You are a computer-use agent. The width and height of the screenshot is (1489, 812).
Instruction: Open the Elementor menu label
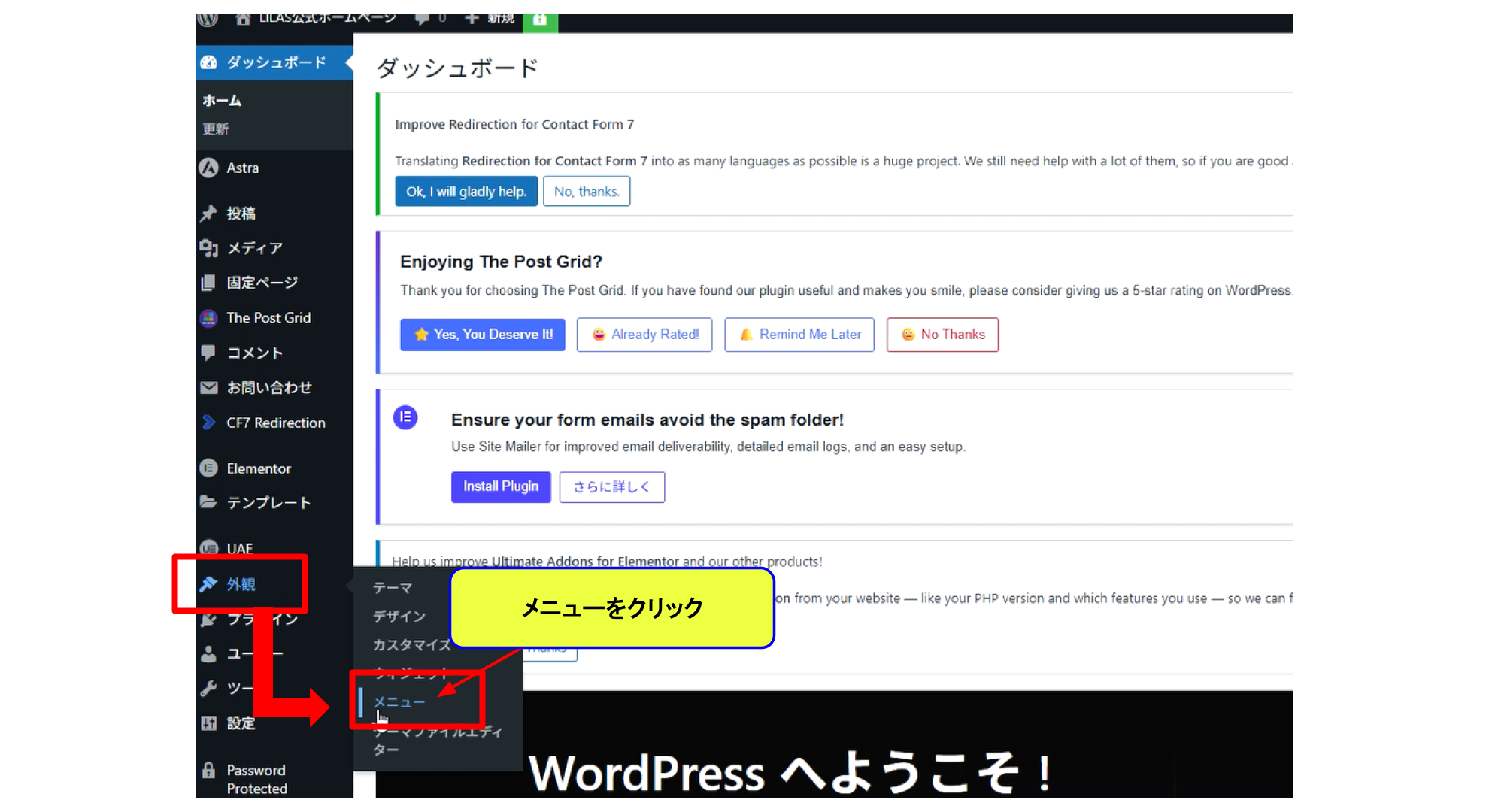coord(259,468)
